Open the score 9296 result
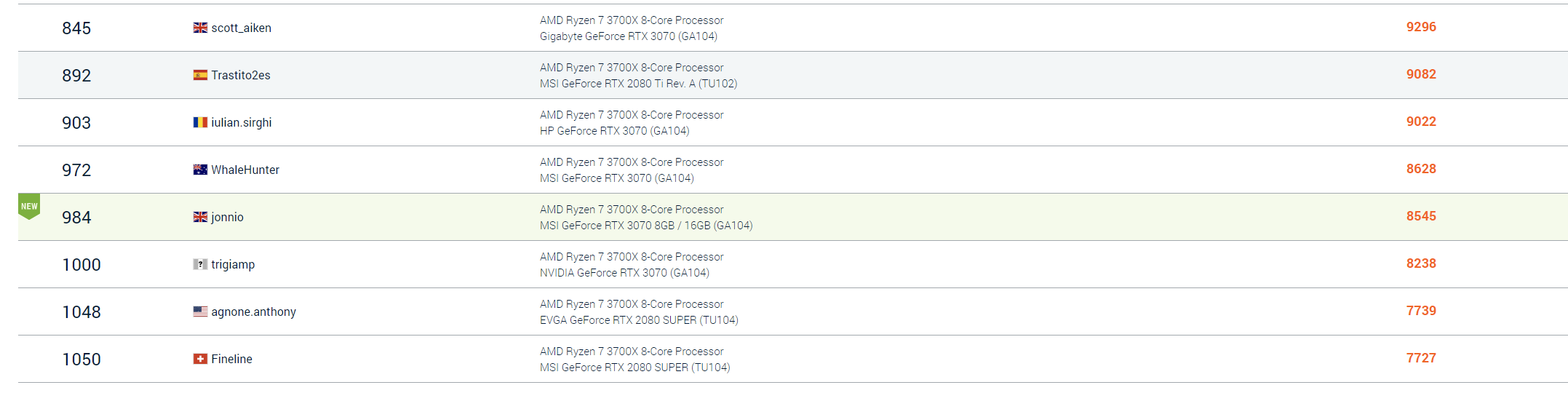Image resolution: width=1568 pixels, height=393 pixels. pyautogui.click(x=1420, y=27)
